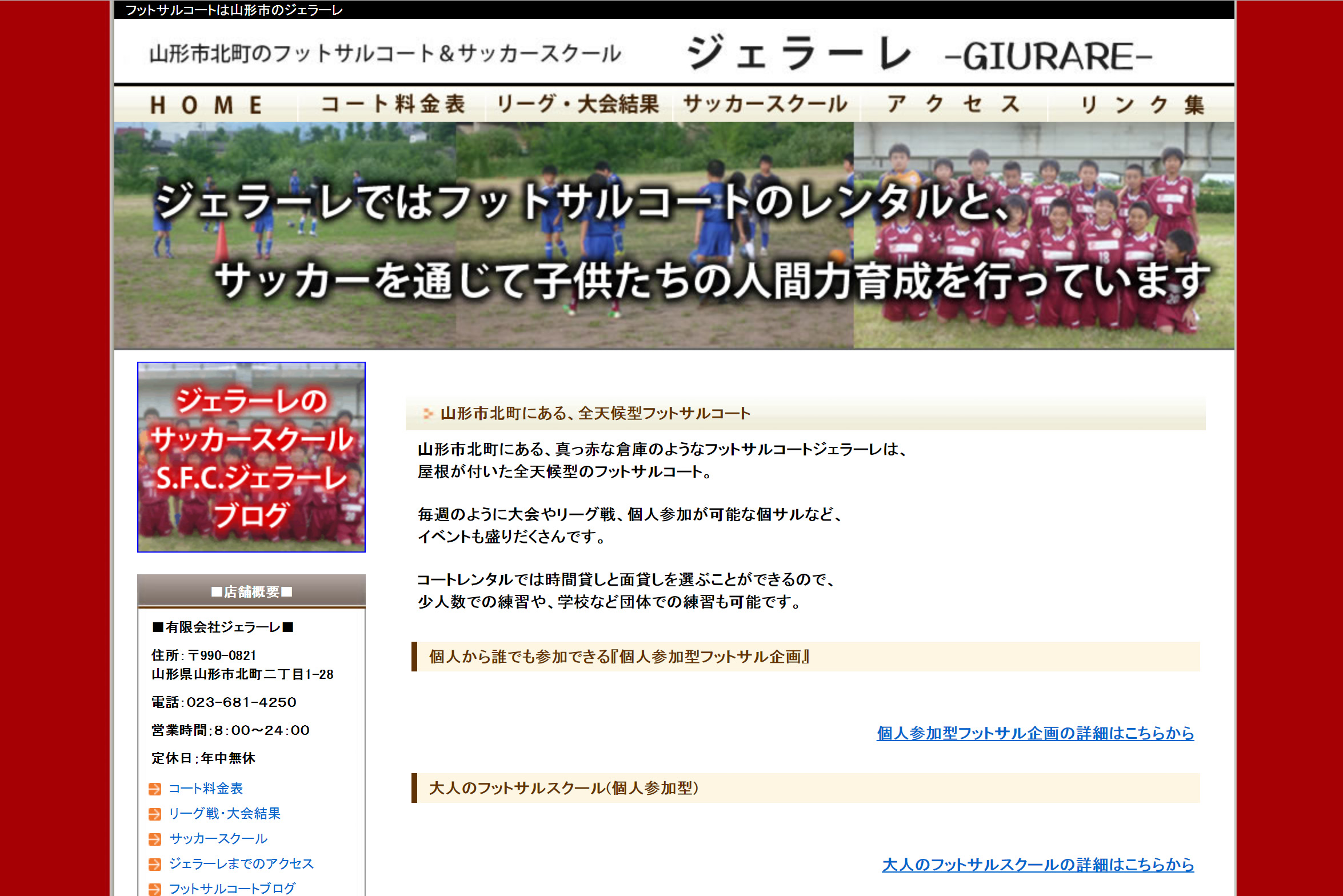Open 個人参加型フットサル企画の詳細はこちらから link
1343x896 pixels.
(1035, 733)
